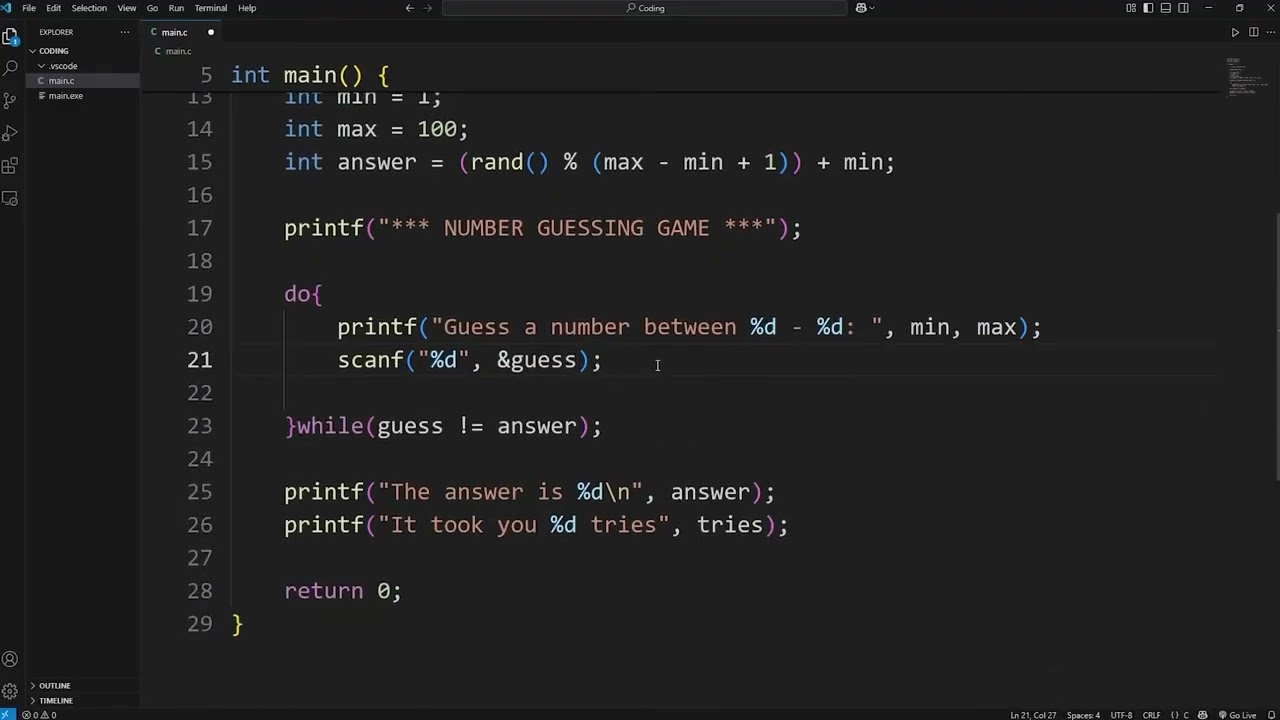Click the CRLF end-of-line status entry
This screenshot has width=1280, height=720.
point(1151,715)
